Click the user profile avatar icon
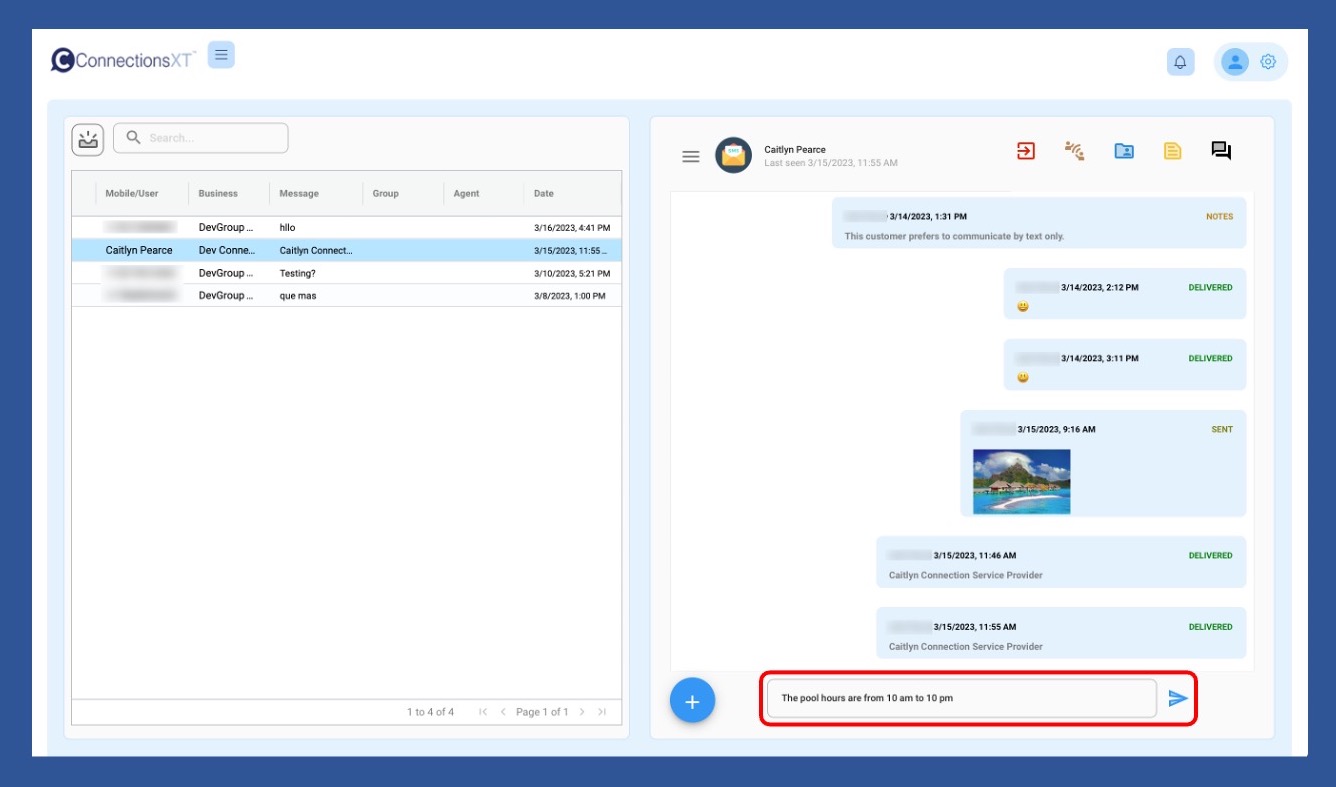 (x=1236, y=62)
